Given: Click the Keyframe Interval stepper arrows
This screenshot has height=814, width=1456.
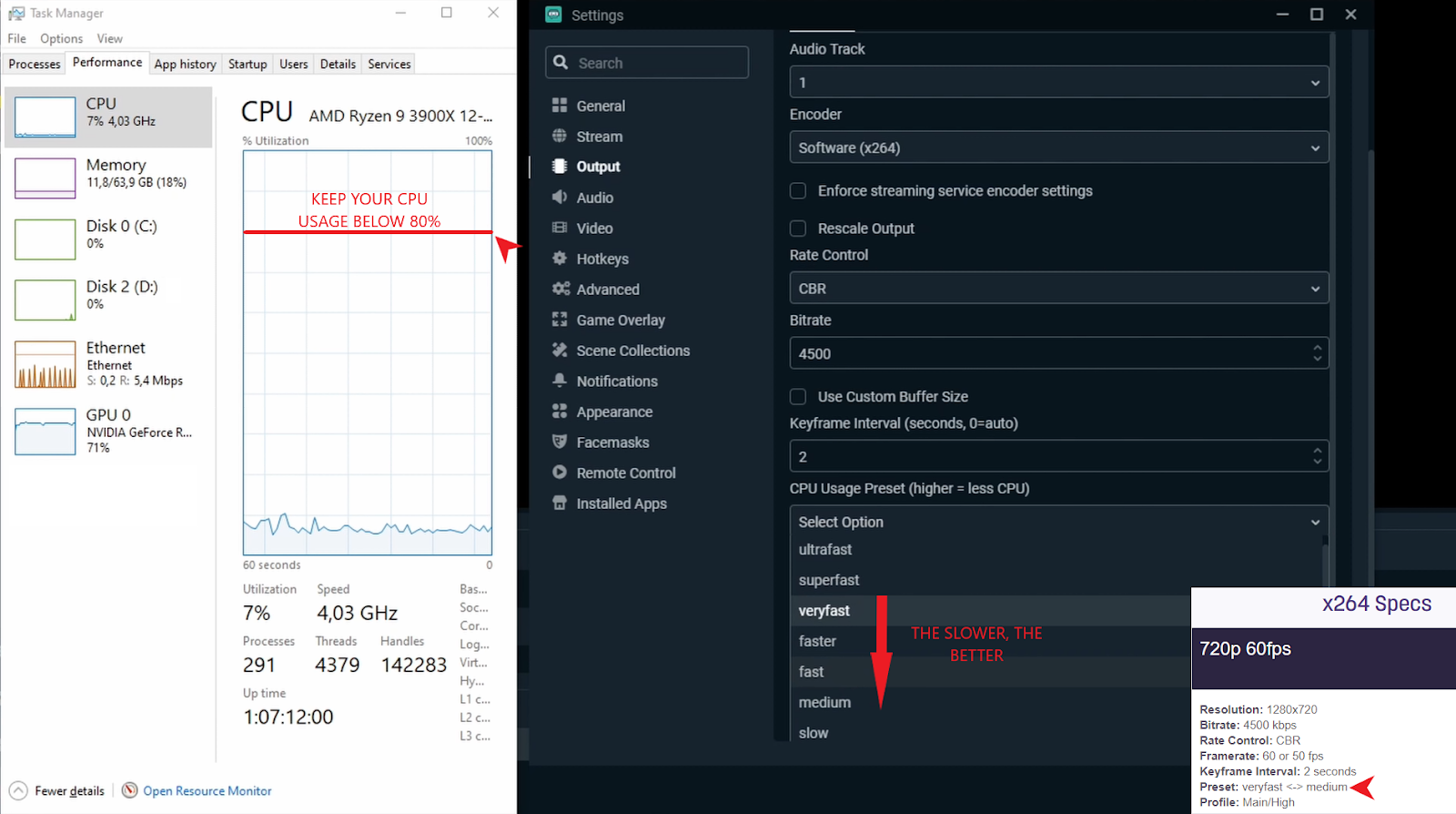Looking at the screenshot, I should (1317, 456).
